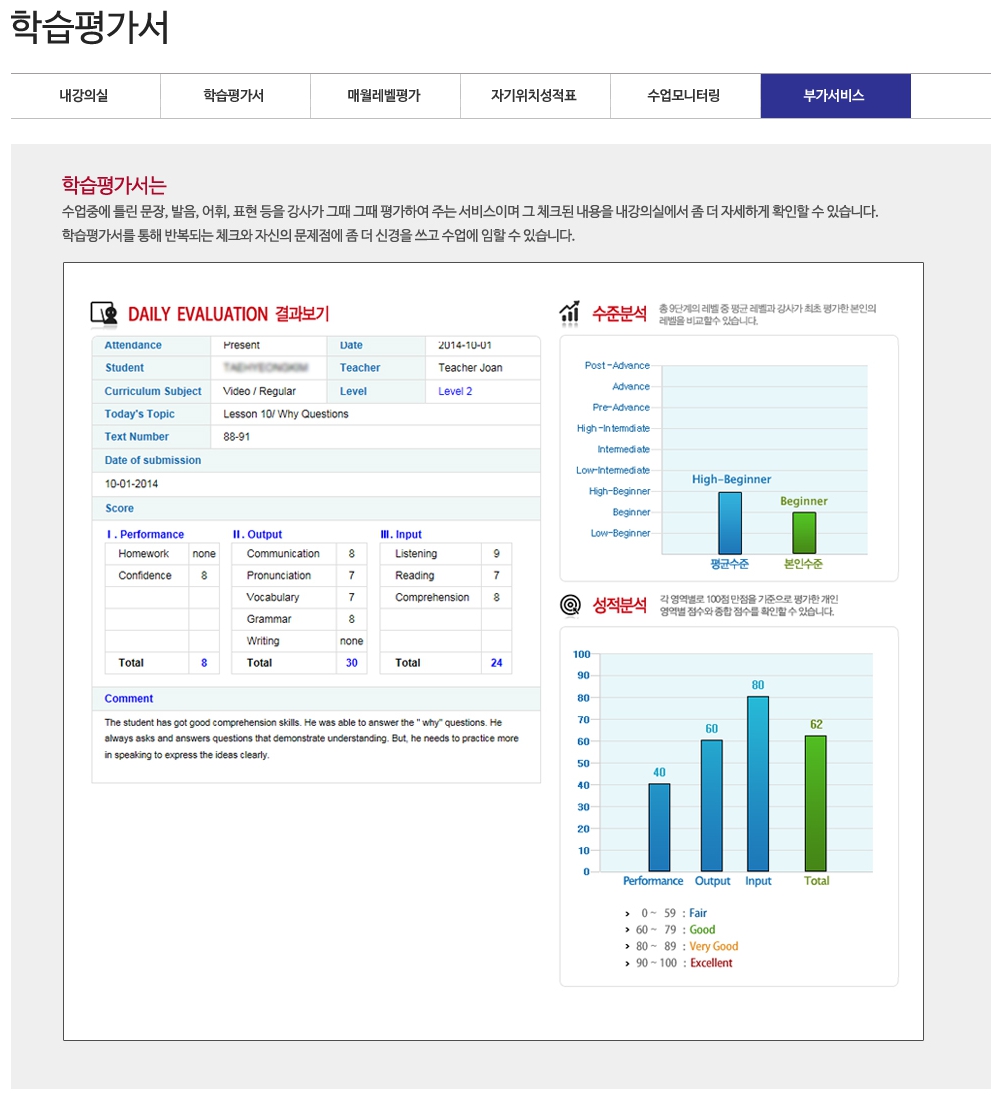The image size is (994, 1095).
Task: Click the Output total score 30
Action: (351, 663)
